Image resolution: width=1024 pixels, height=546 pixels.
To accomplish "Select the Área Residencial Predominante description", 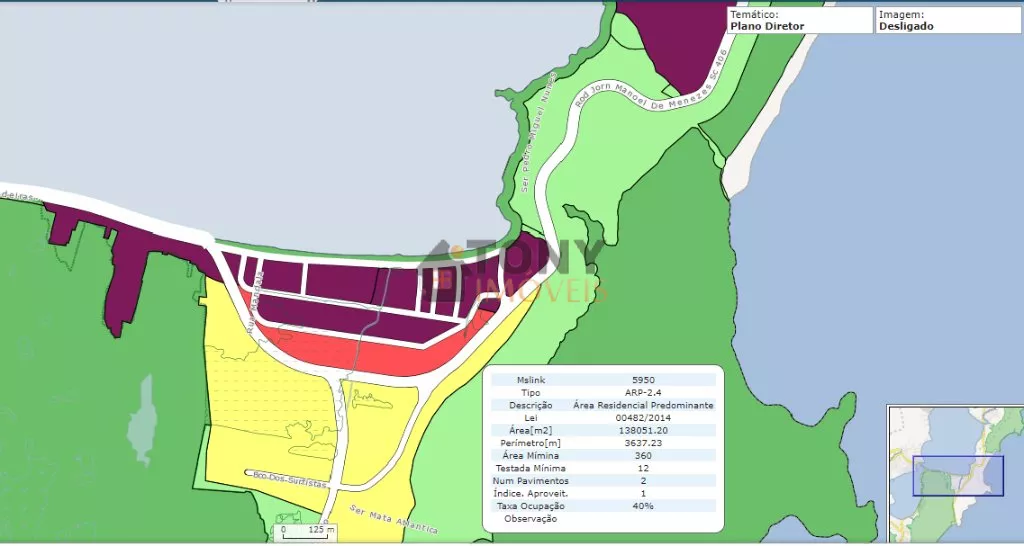I will click(x=643, y=405).
